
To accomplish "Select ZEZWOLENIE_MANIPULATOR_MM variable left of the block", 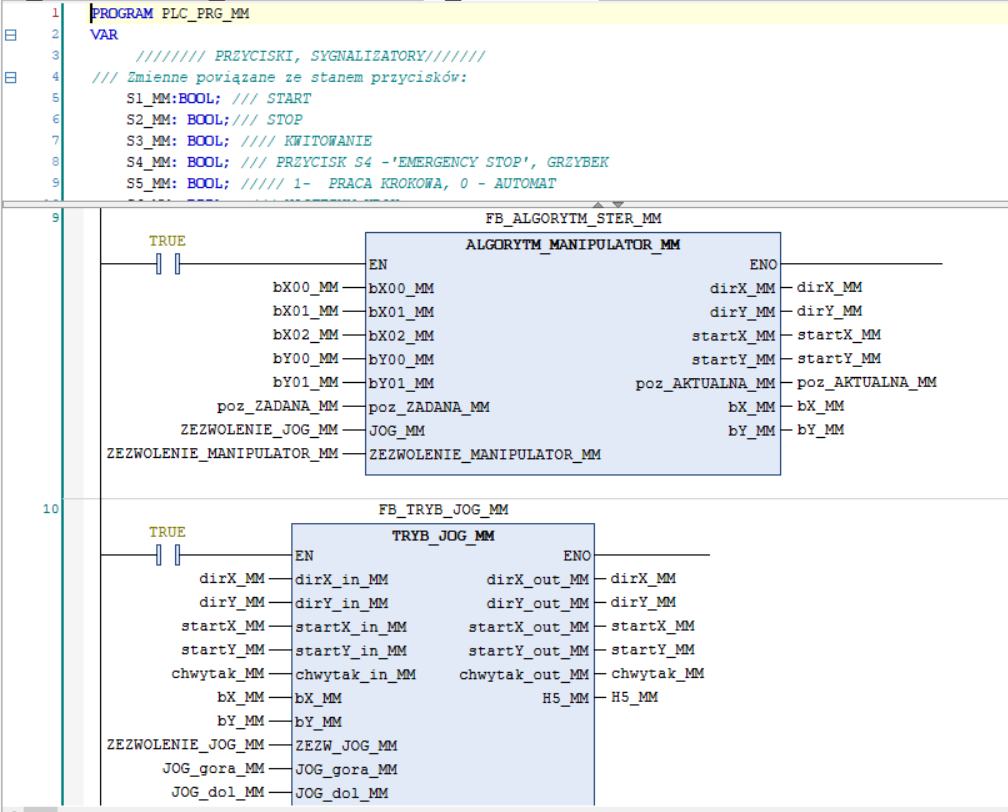I will tap(222, 453).
